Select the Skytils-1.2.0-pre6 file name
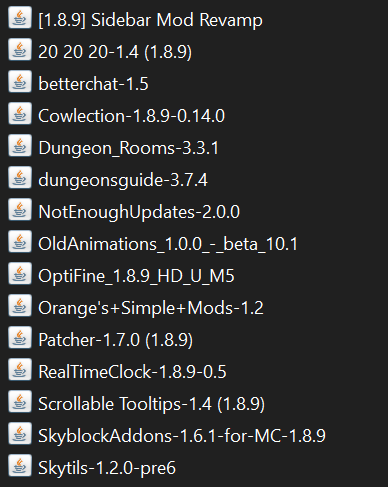The width and height of the screenshot is (388, 487). tap(107, 468)
